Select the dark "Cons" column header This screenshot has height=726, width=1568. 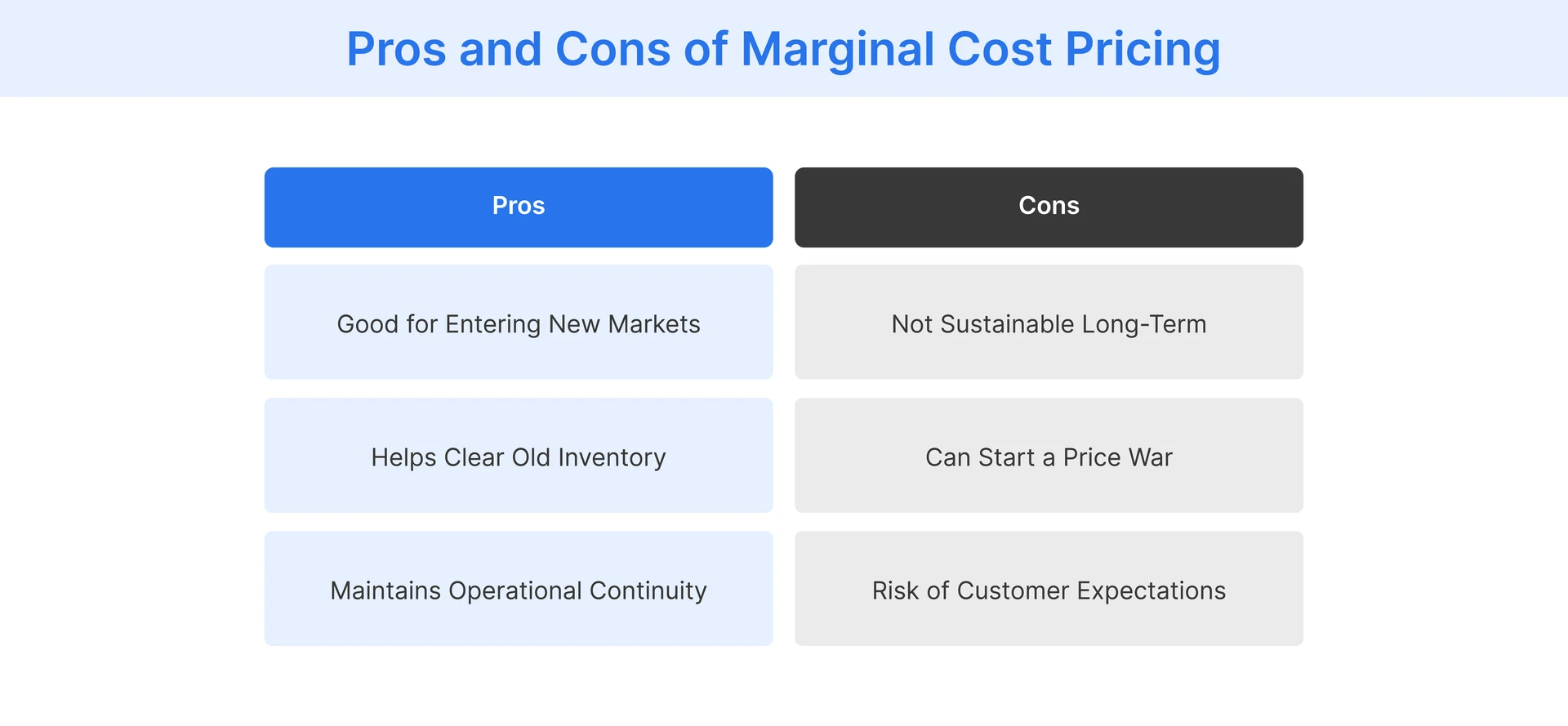[x=1049, y=207]
